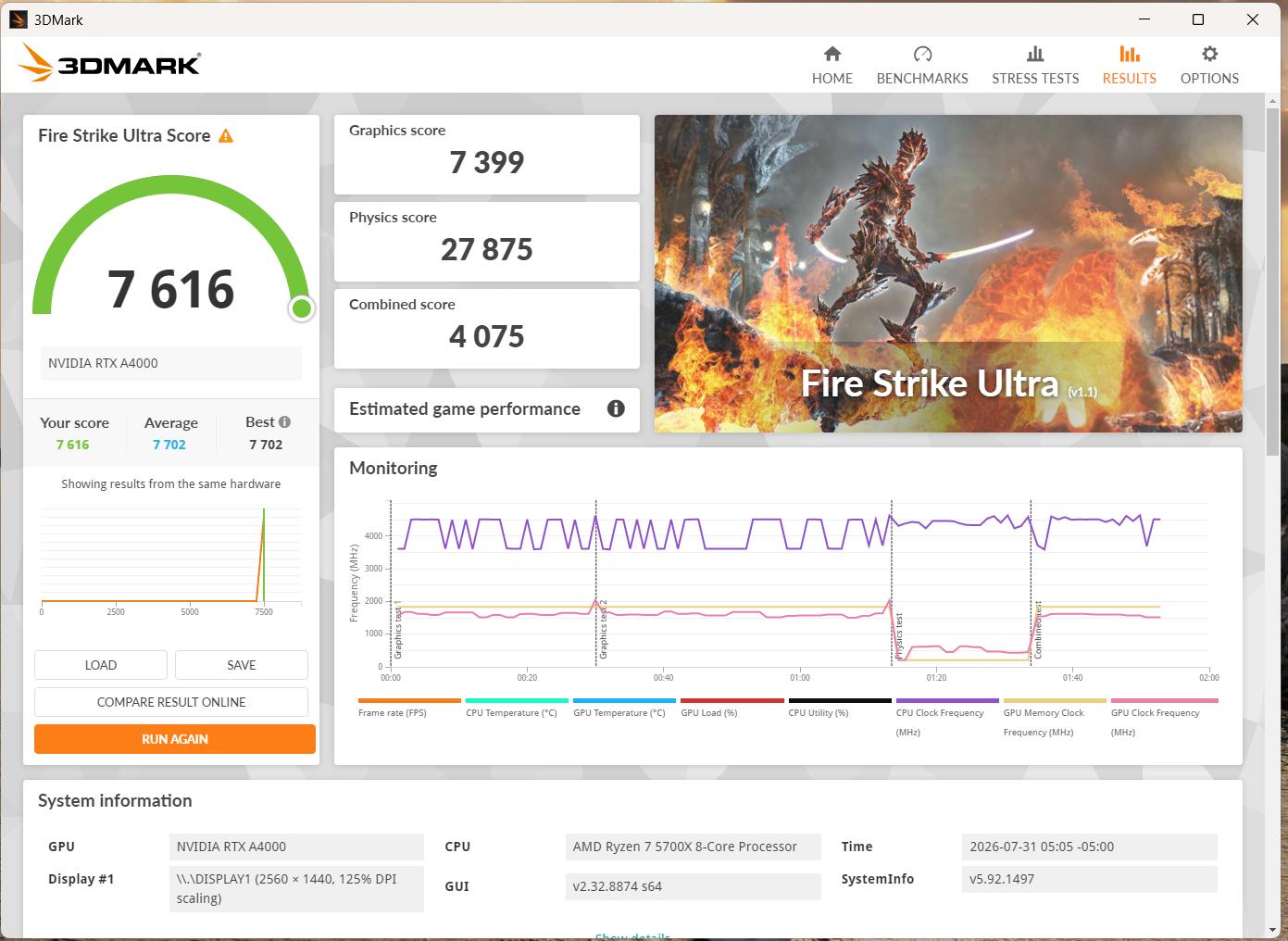
Task: Click the Time value 2026-07-31 05:05
Action: [x=1090, y=847]
